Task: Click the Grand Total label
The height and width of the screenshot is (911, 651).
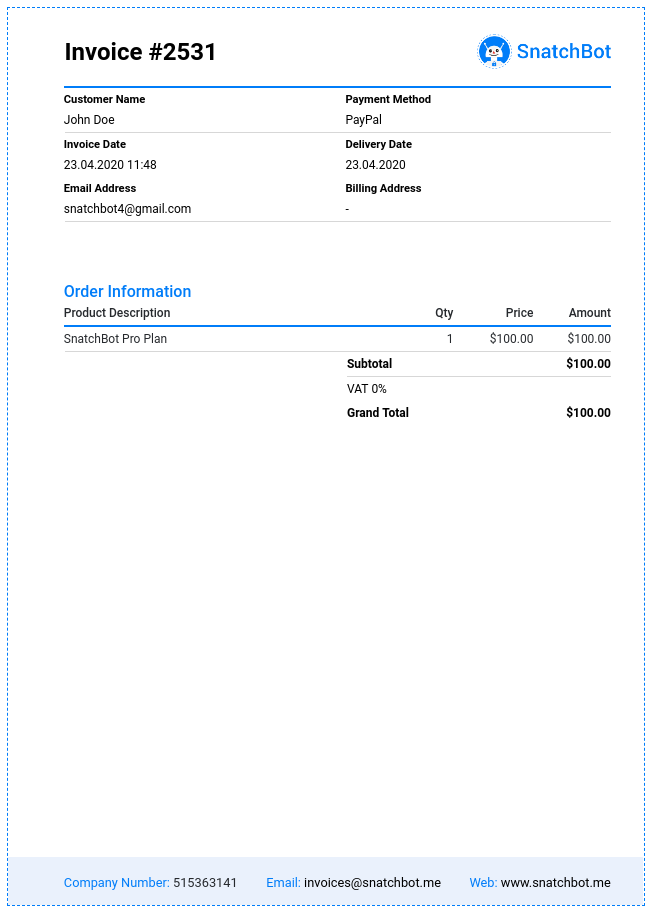Action: point(378,413)
